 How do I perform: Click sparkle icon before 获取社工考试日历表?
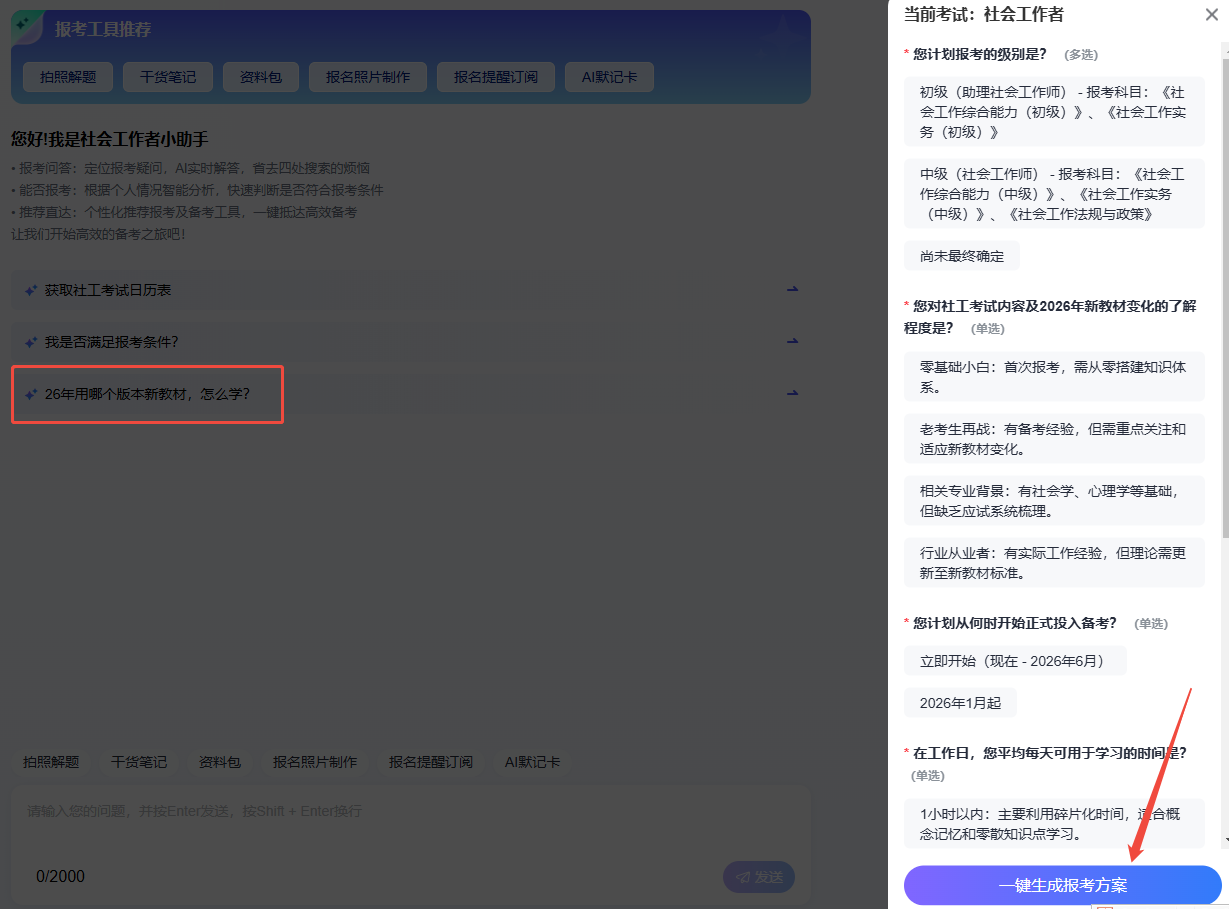pyautogui.click(x=31, y=290)
